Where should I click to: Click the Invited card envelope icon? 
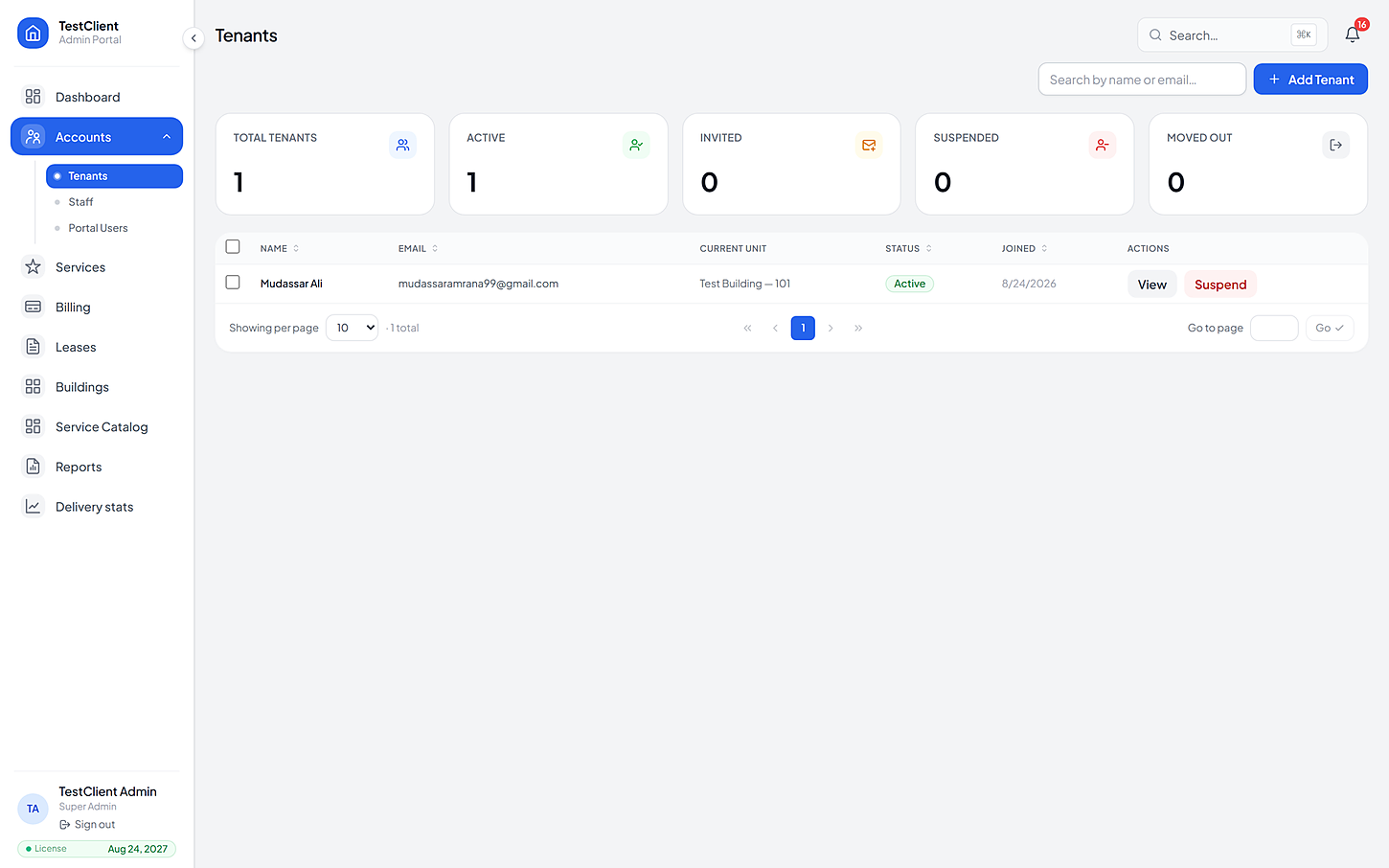pos(869,145)
